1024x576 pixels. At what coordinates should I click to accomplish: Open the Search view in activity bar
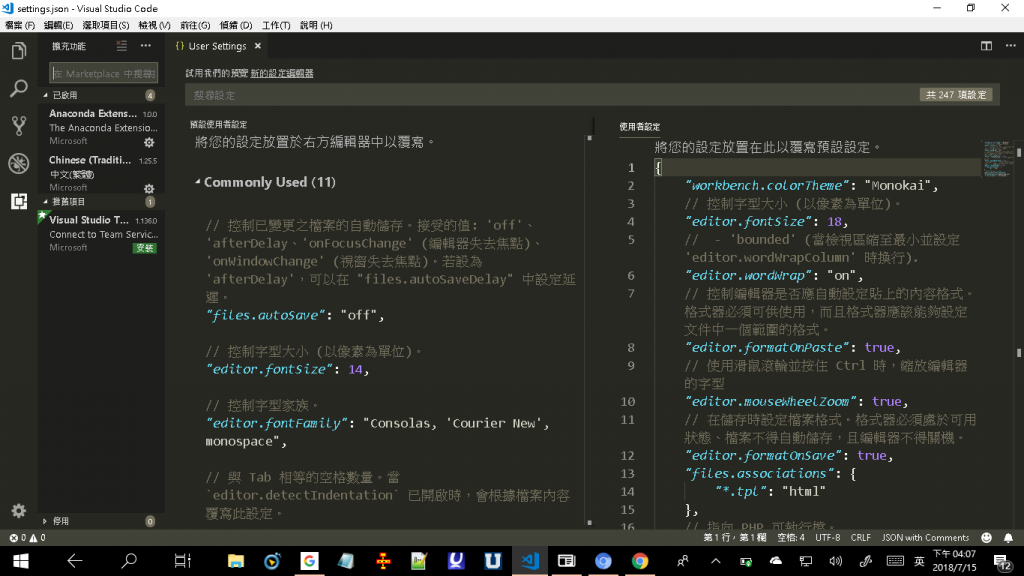(x=18, y=88)
